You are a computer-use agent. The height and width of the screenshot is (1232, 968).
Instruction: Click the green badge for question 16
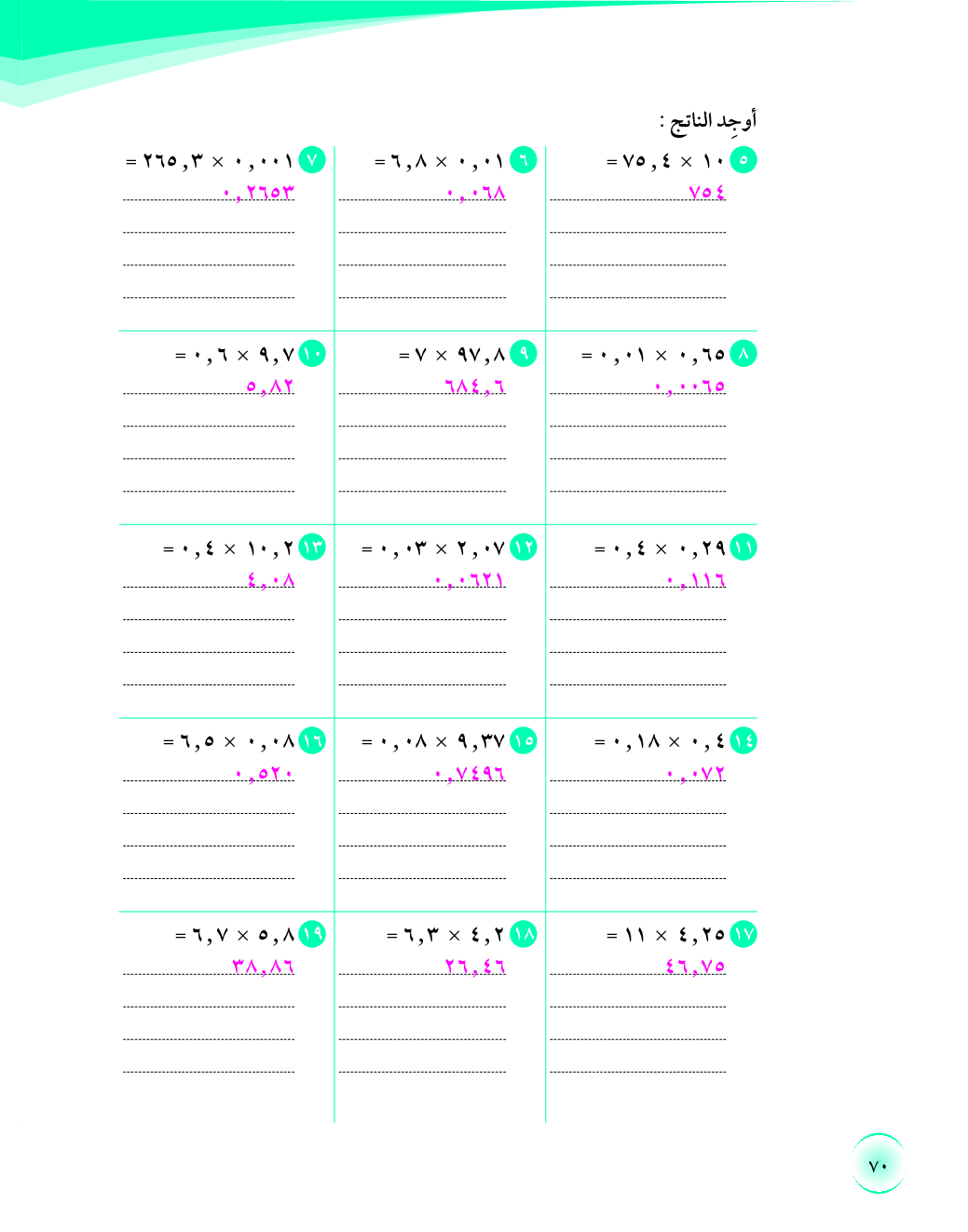312,741
